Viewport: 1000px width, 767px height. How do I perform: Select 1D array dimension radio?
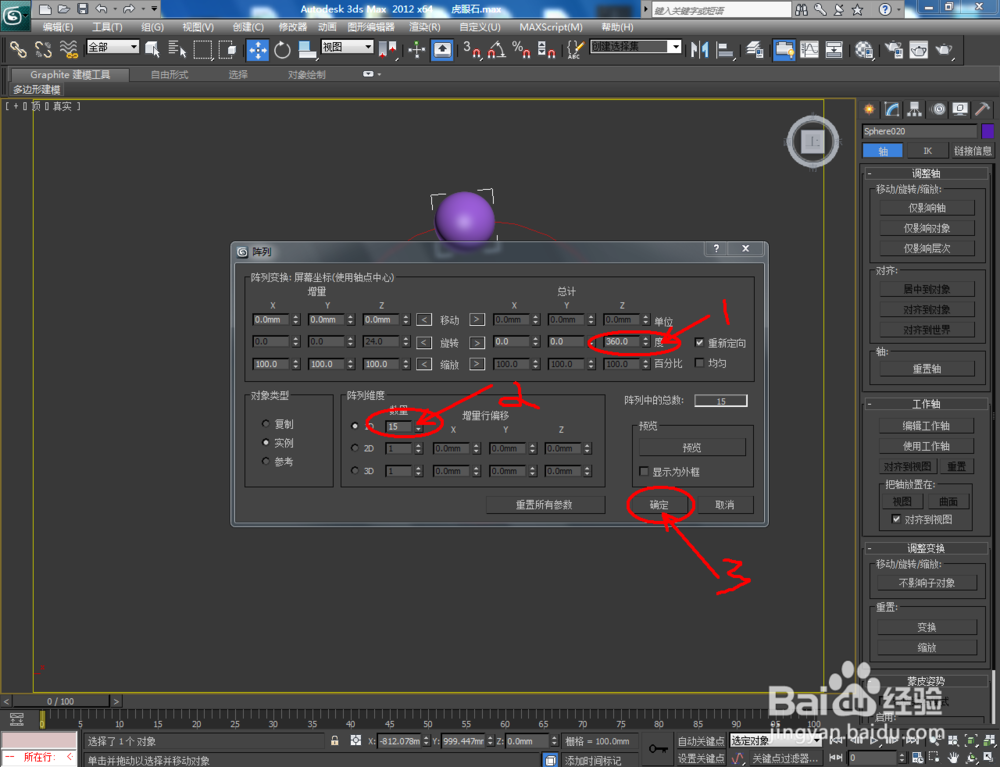tap(355, 425)
